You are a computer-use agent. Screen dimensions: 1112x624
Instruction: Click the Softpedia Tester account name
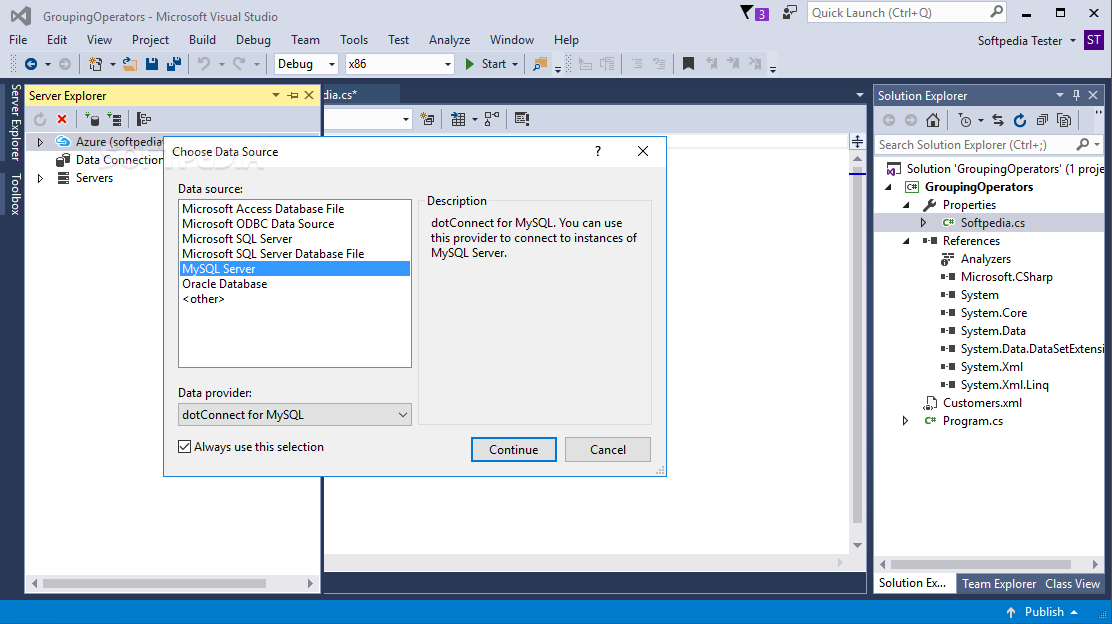tap(1020, 40)
